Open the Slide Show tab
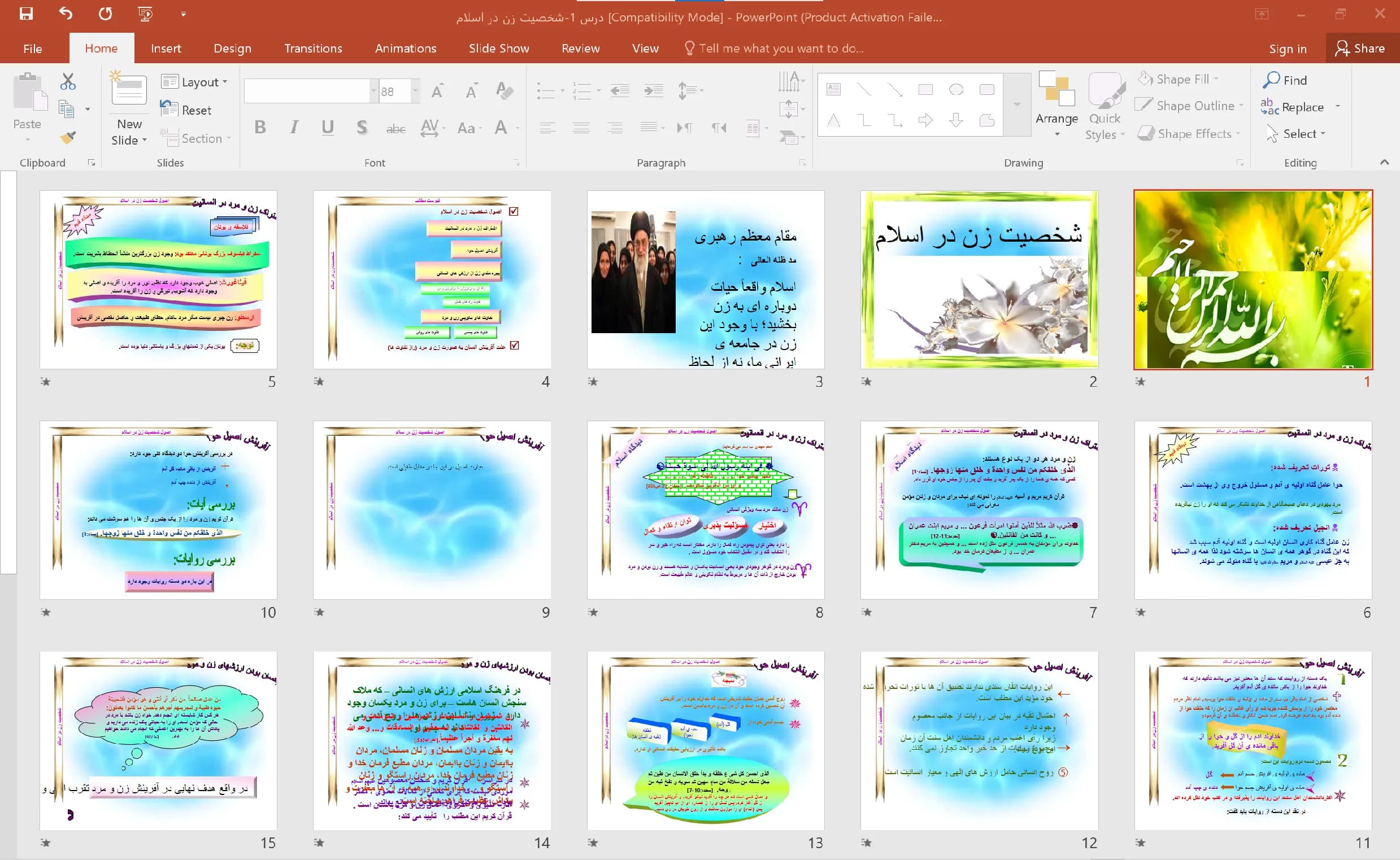The height and width of the screenshot is (860, 1400). [x=498, y=49]
